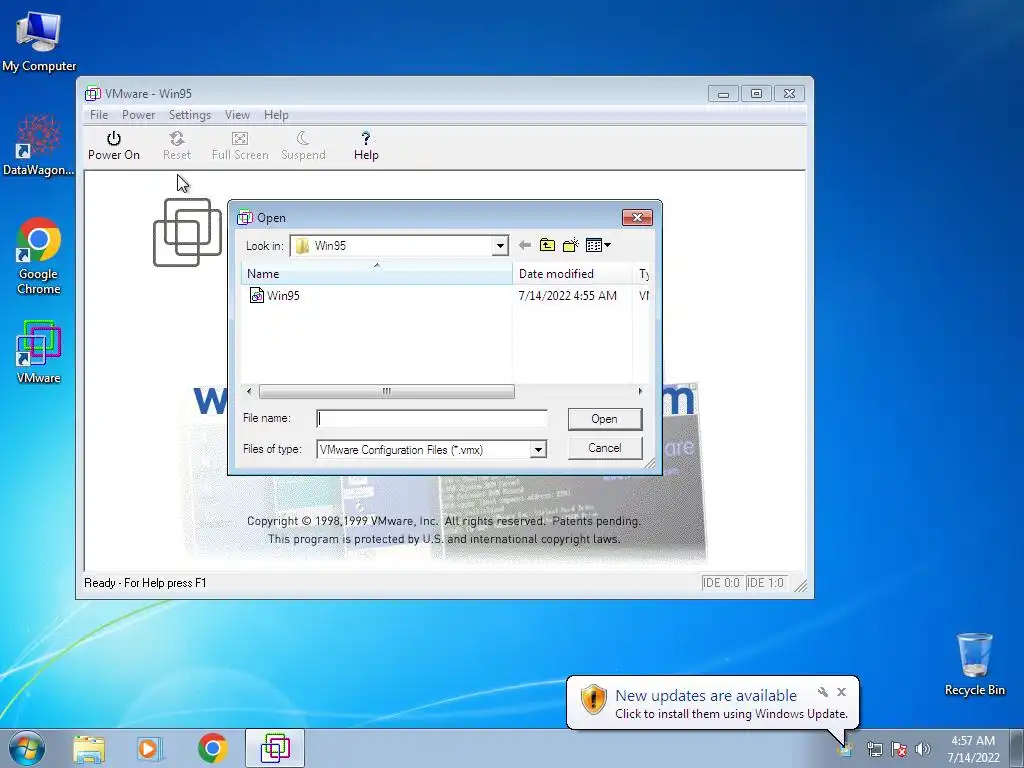This screenshot has width=1024, height=768.
Task: Click the wrench icon in update balloon
Action: point(823,692)
